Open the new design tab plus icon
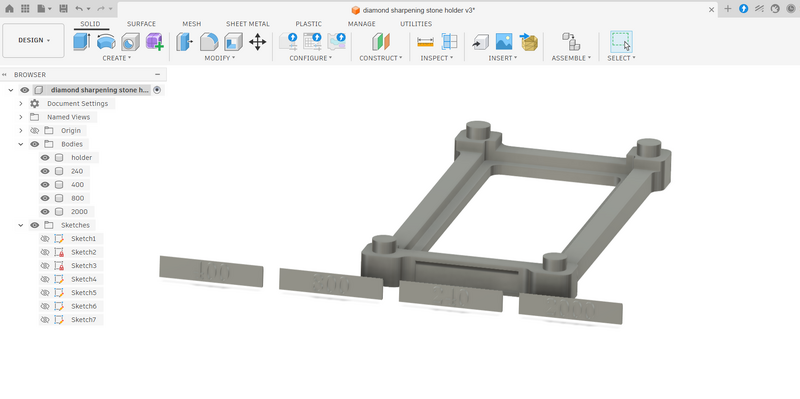 pyautogui.click(x=728, y=9)
